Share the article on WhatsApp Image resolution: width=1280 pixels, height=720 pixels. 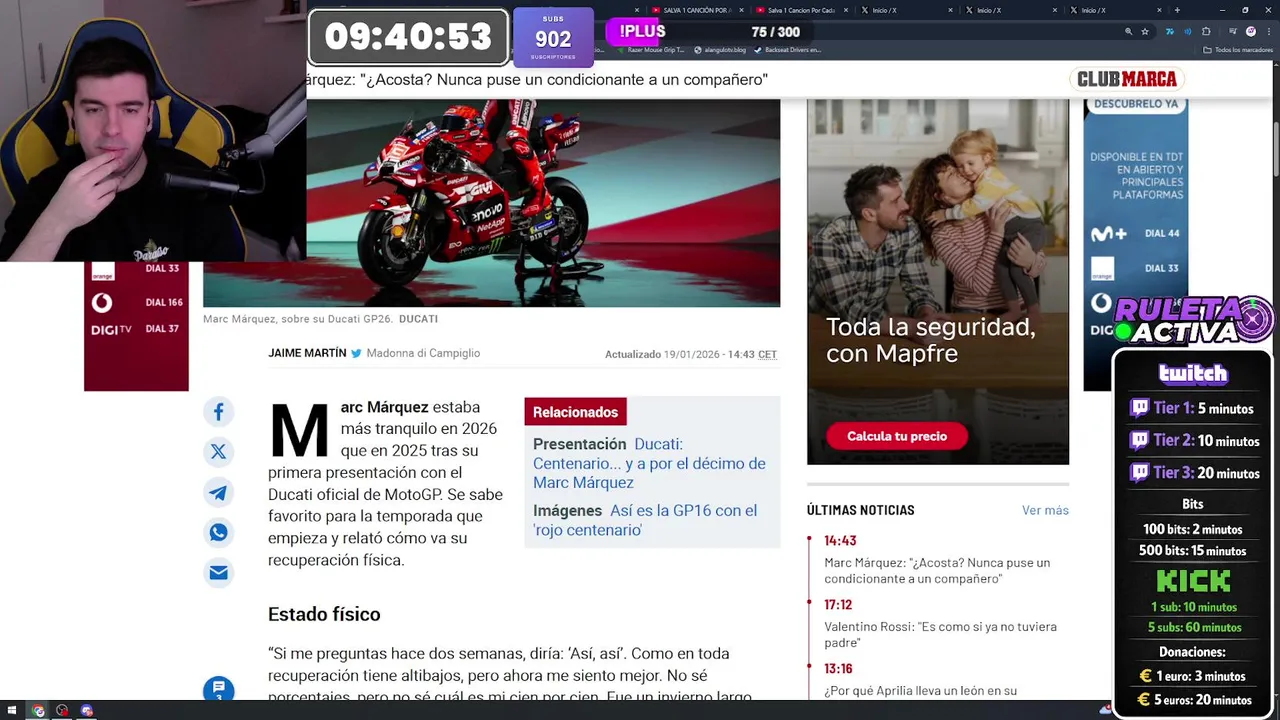[218, 532]
